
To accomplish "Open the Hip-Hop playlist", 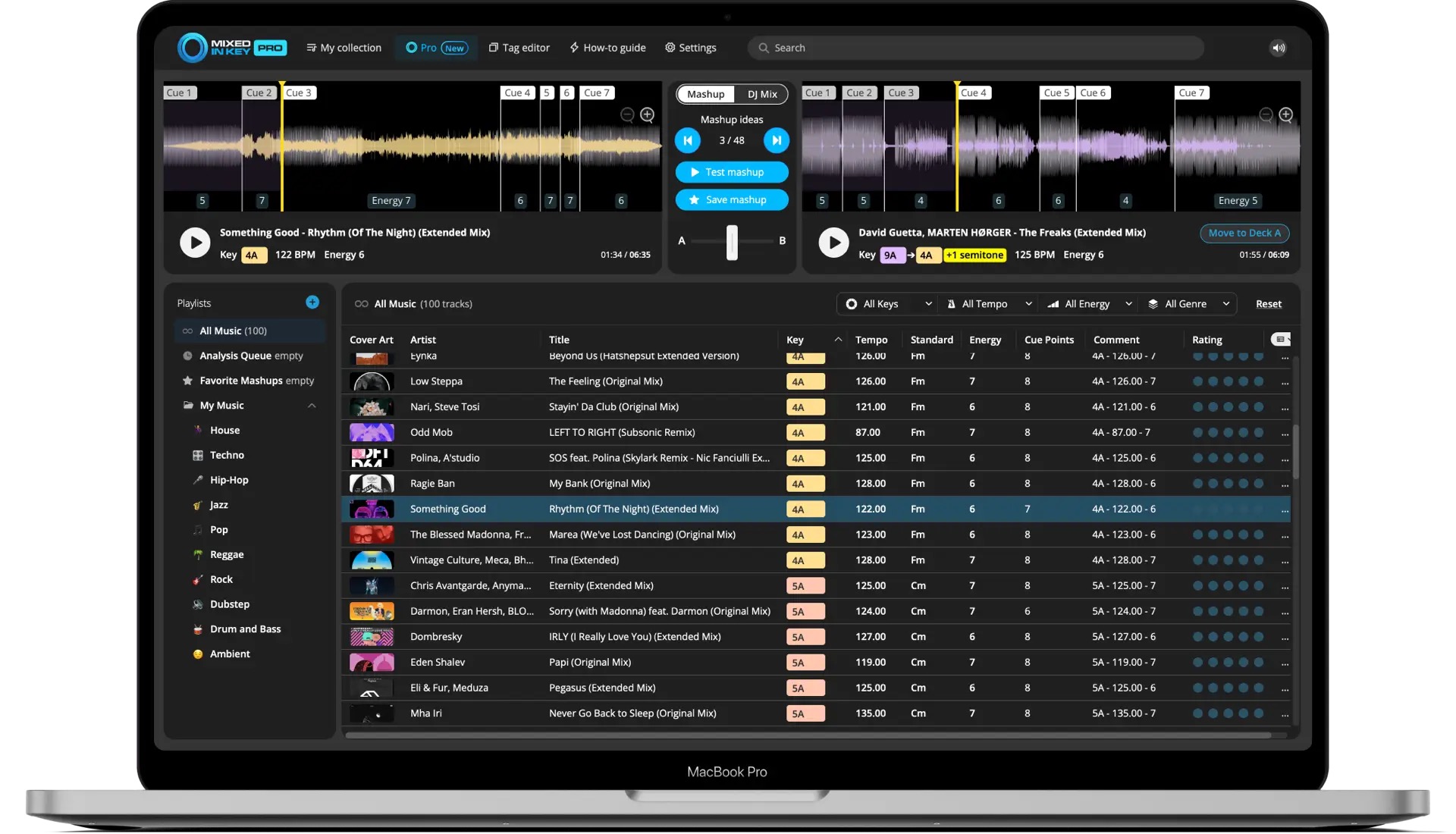I will click(x=229, y=480).
